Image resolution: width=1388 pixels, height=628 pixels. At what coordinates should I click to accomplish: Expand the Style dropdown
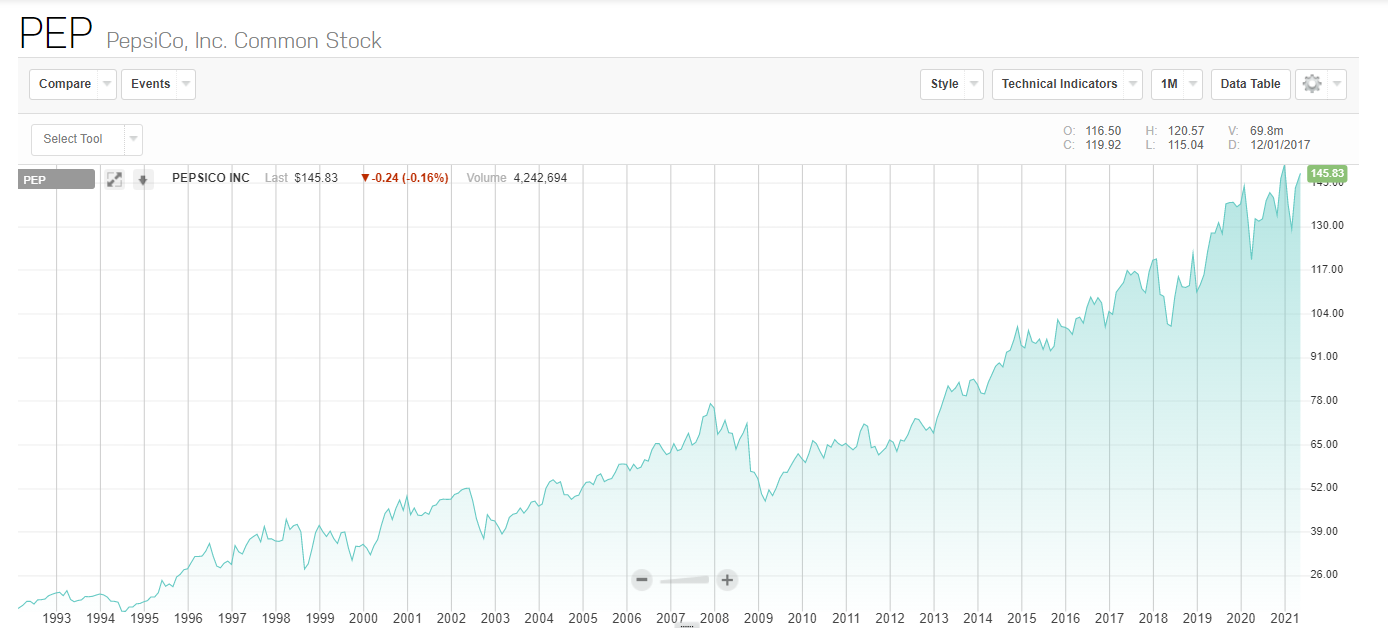click(x=951, y=84)
